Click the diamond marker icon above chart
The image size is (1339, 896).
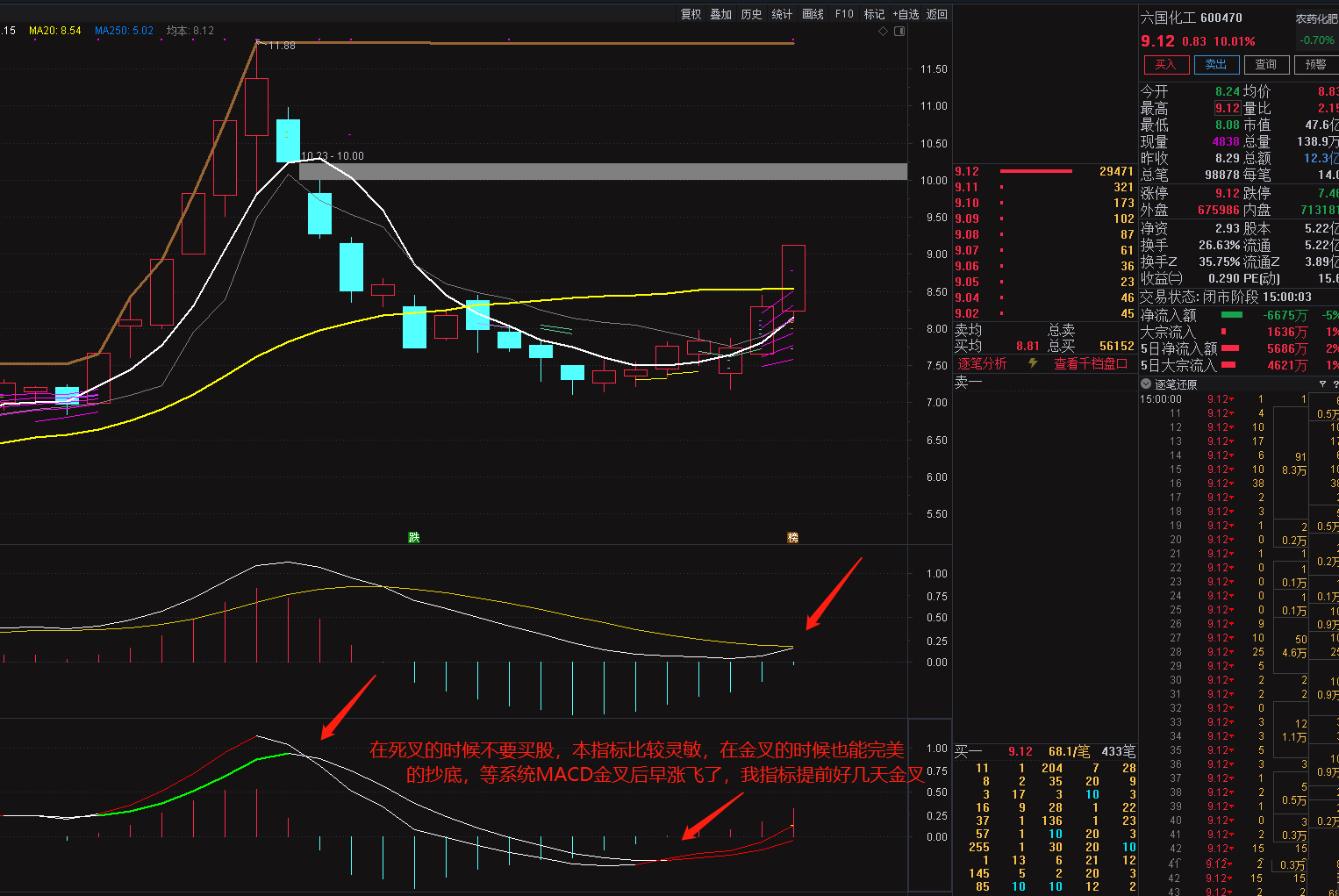click(x=883, y=31)
